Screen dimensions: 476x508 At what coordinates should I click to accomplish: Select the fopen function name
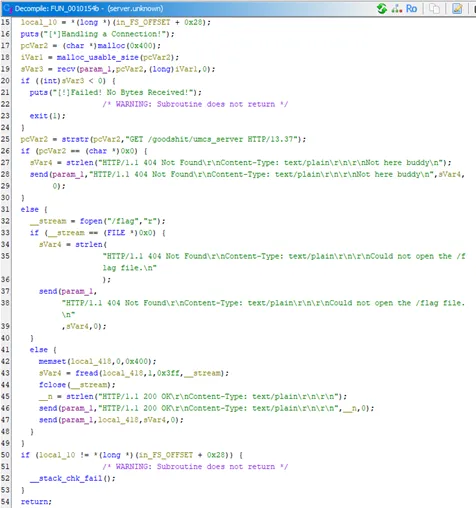(91, 221)
